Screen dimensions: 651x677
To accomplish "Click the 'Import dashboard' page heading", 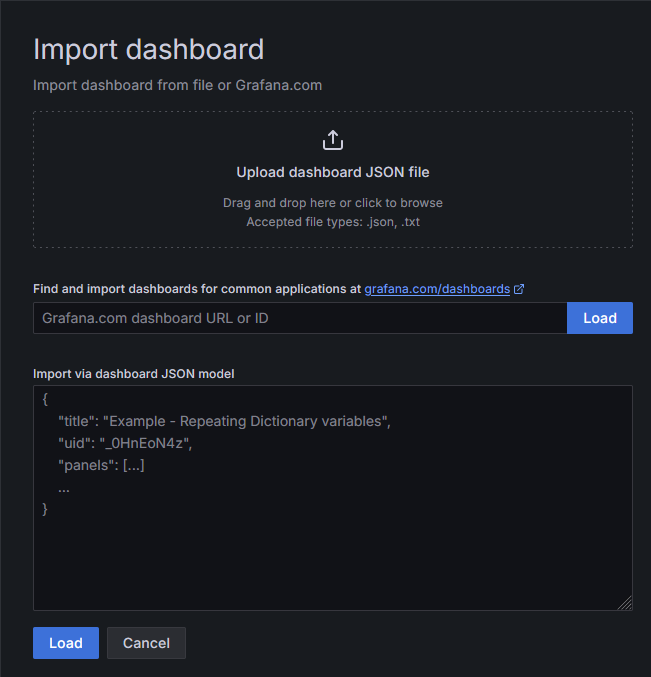I will pos(148,50).
